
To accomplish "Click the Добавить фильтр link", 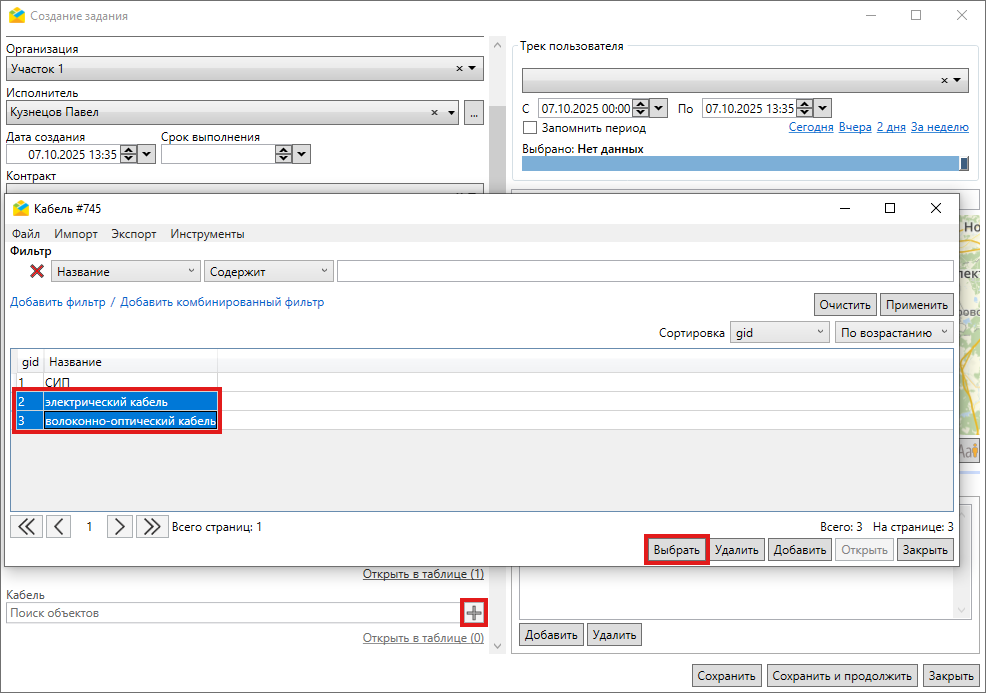I will [x=57, y=302].
